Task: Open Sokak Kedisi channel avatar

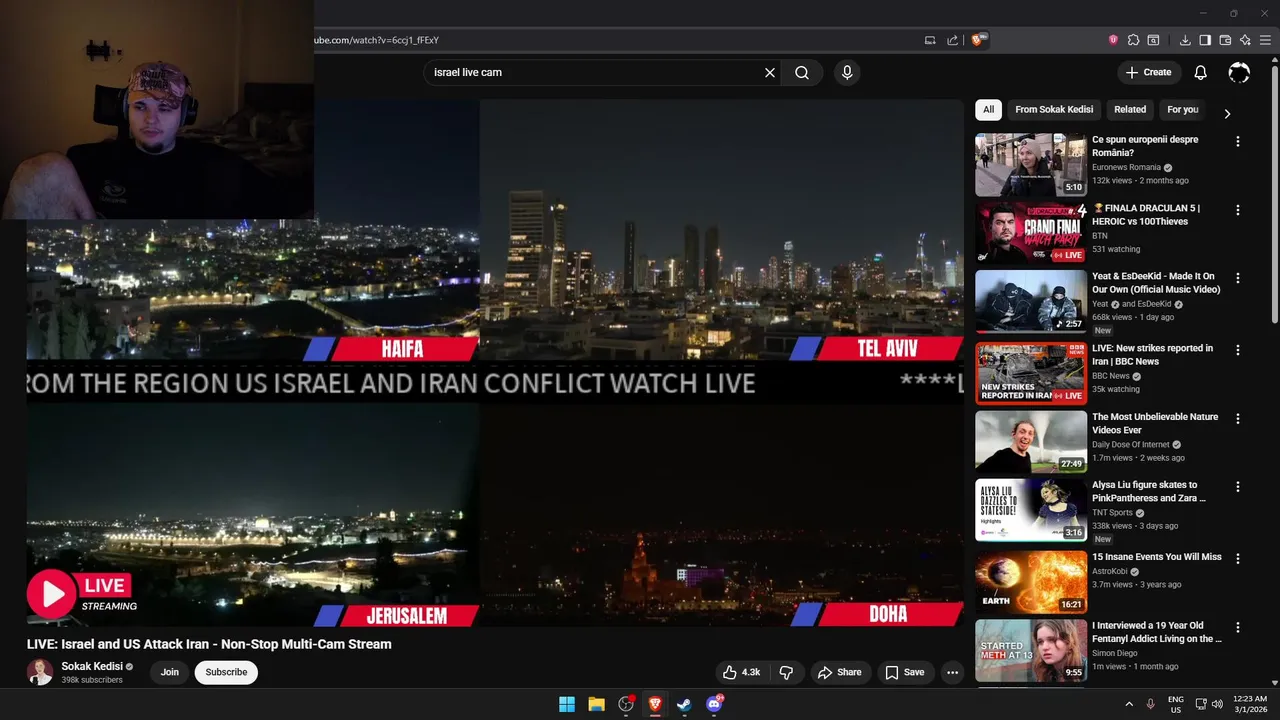Action: 40,672
